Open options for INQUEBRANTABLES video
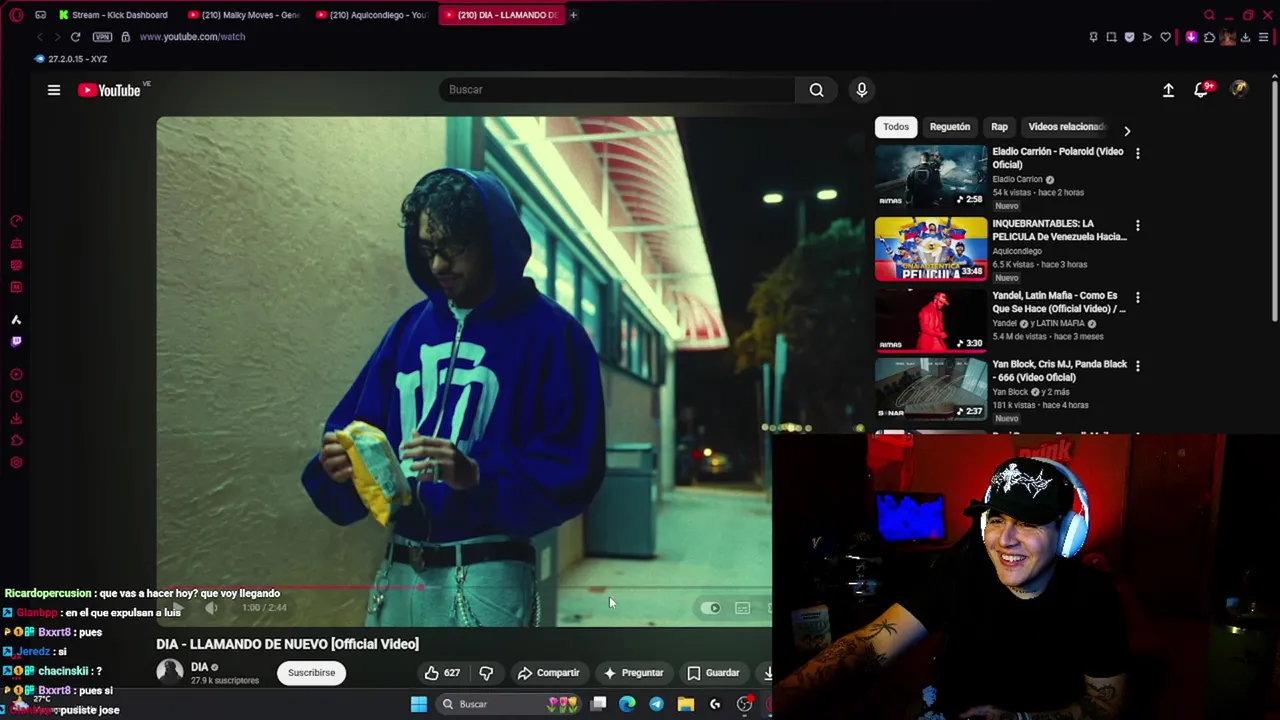 coord(1137,225)
